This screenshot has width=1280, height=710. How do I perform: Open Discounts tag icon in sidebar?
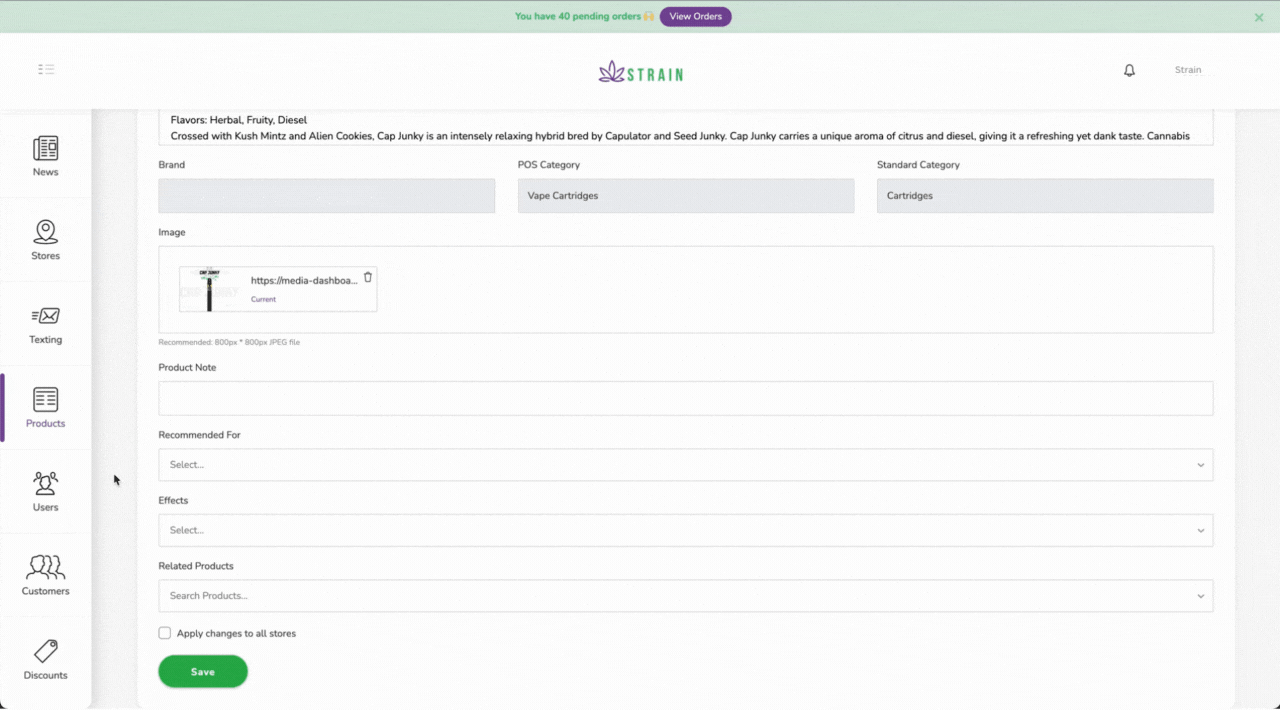[45, 651]
